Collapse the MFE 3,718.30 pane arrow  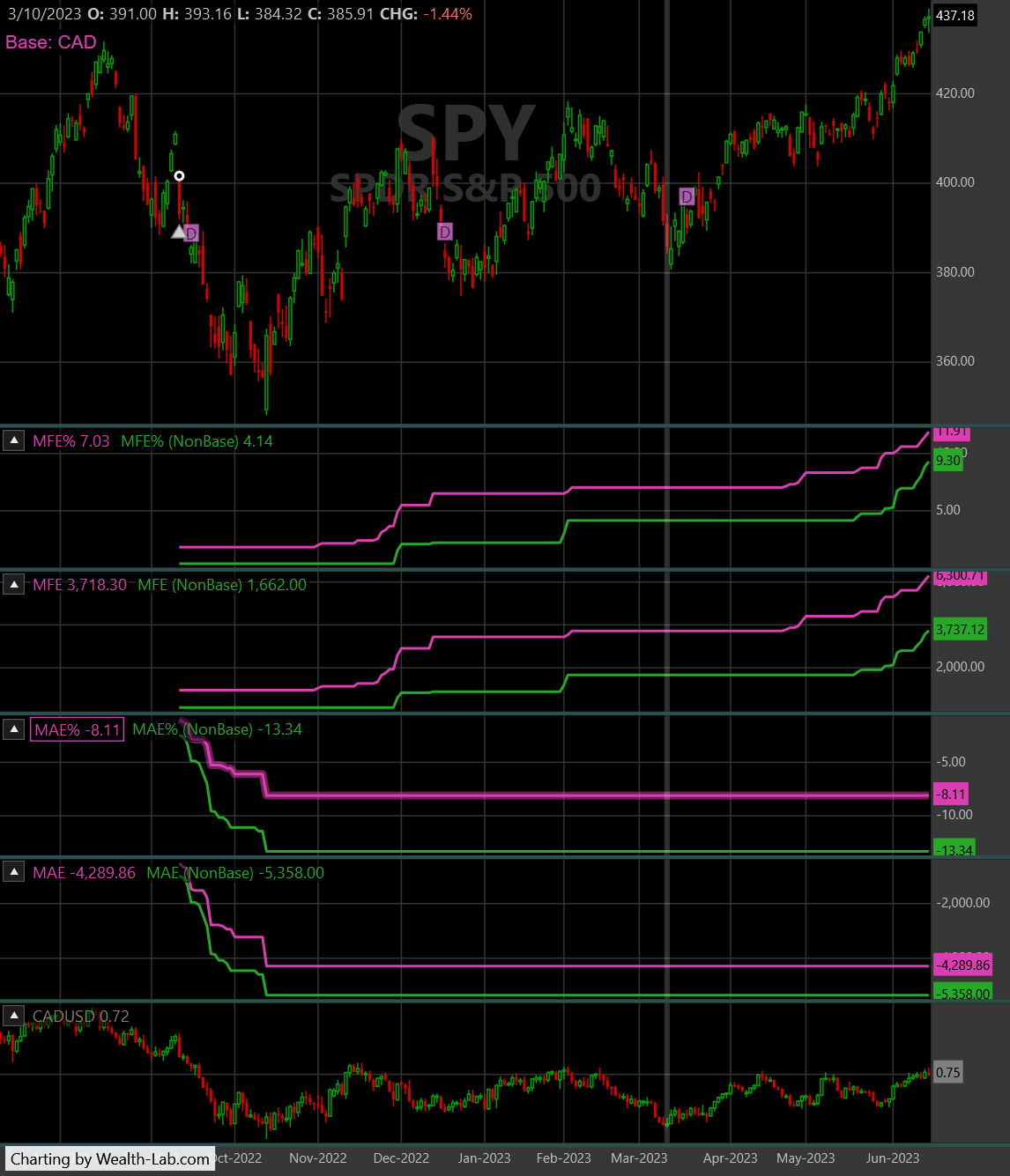coord(14,584)
